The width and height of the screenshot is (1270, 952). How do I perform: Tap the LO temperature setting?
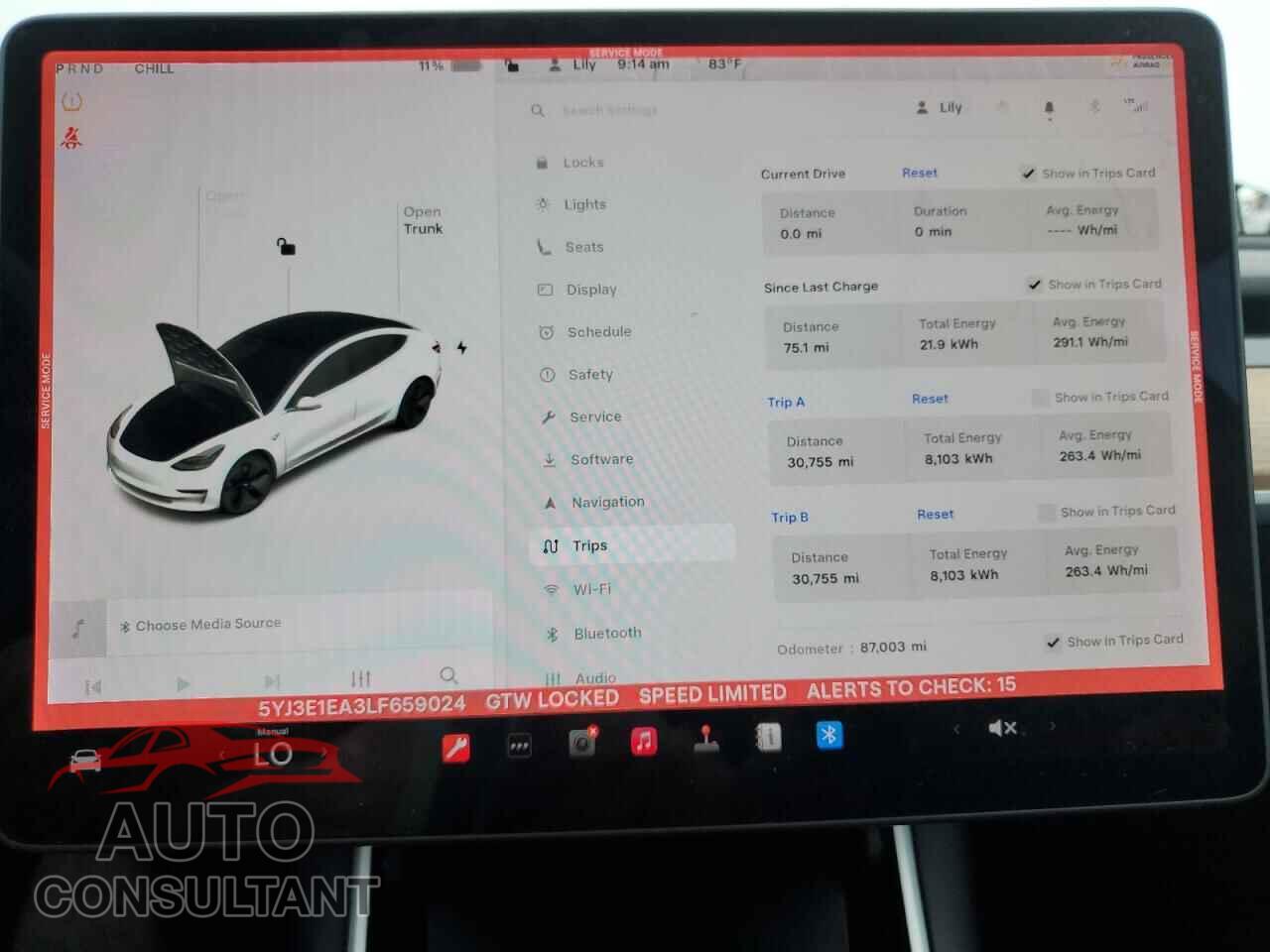[x=273, y=755]
